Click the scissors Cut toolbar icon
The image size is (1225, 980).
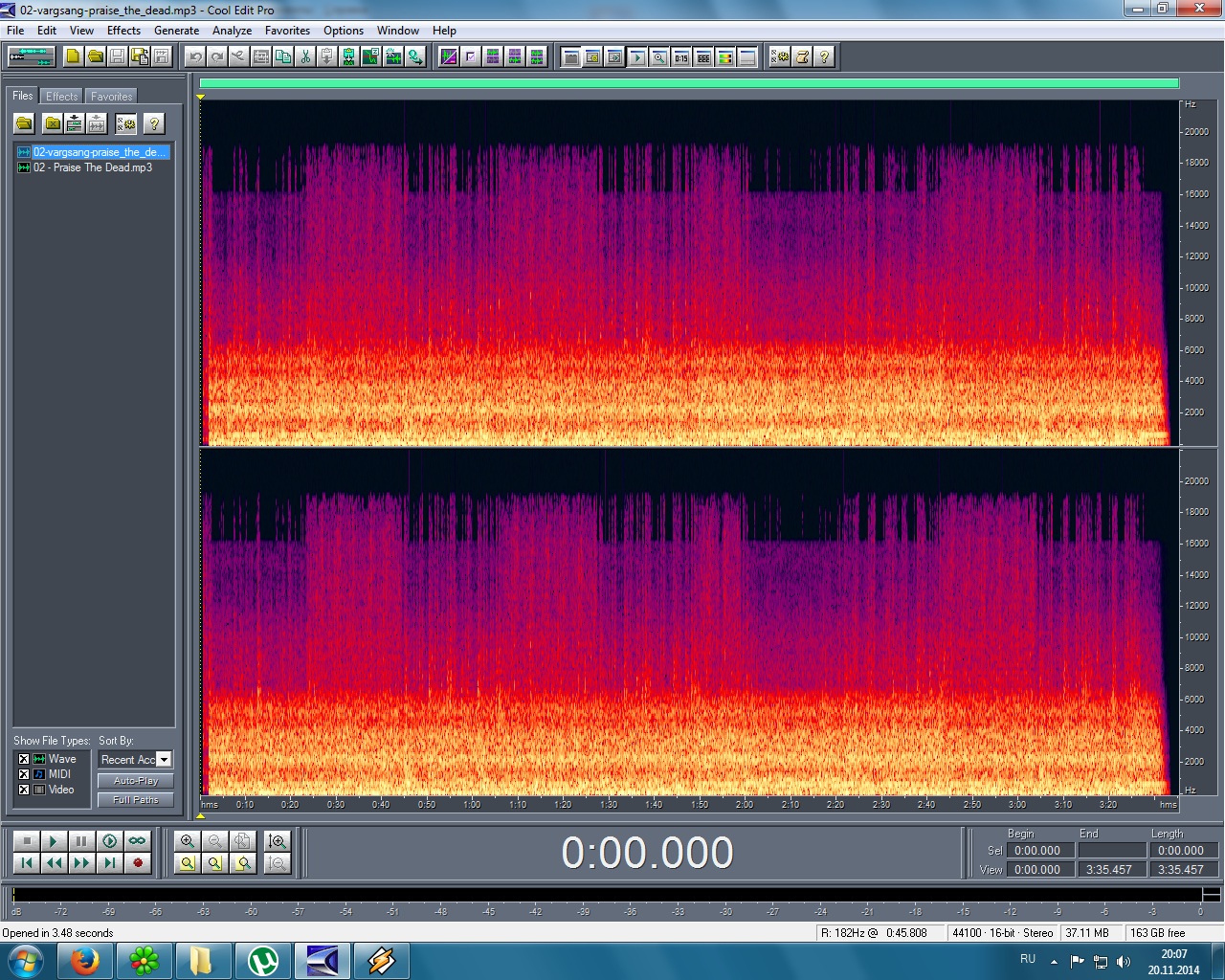pos(305,56)
